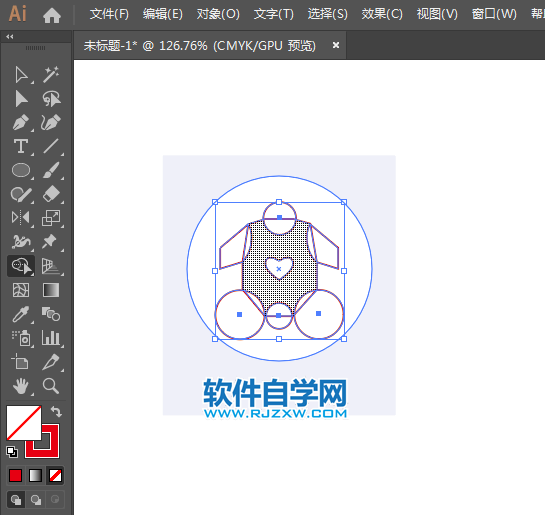Enable Draw Behind mode
The width and height of the screenshot is (545, 515).
coord(36,500)
